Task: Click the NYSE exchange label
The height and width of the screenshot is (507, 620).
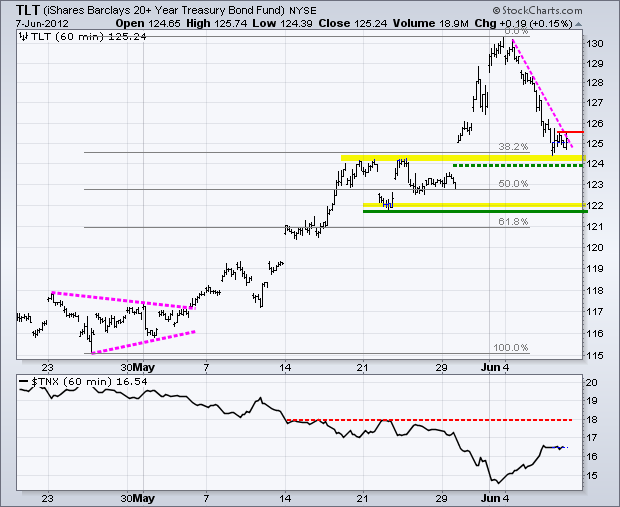Action: [303, 10]
